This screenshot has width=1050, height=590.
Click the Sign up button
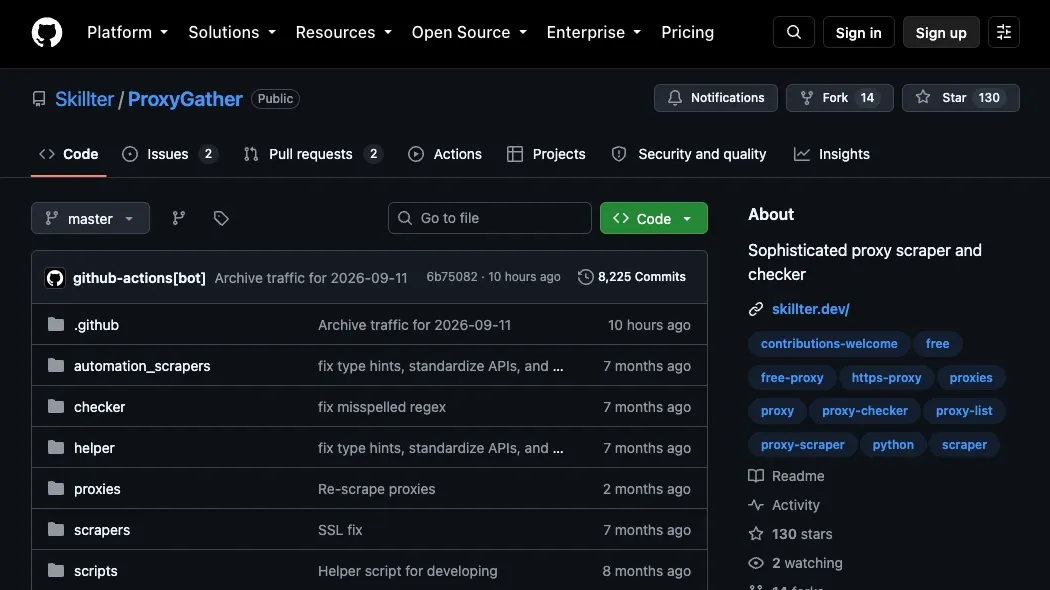pyautogui.click(x=941, y=32)
